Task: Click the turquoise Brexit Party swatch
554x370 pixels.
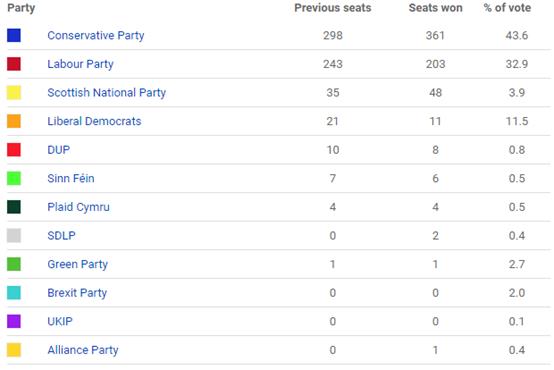Action: coord(14,293)
